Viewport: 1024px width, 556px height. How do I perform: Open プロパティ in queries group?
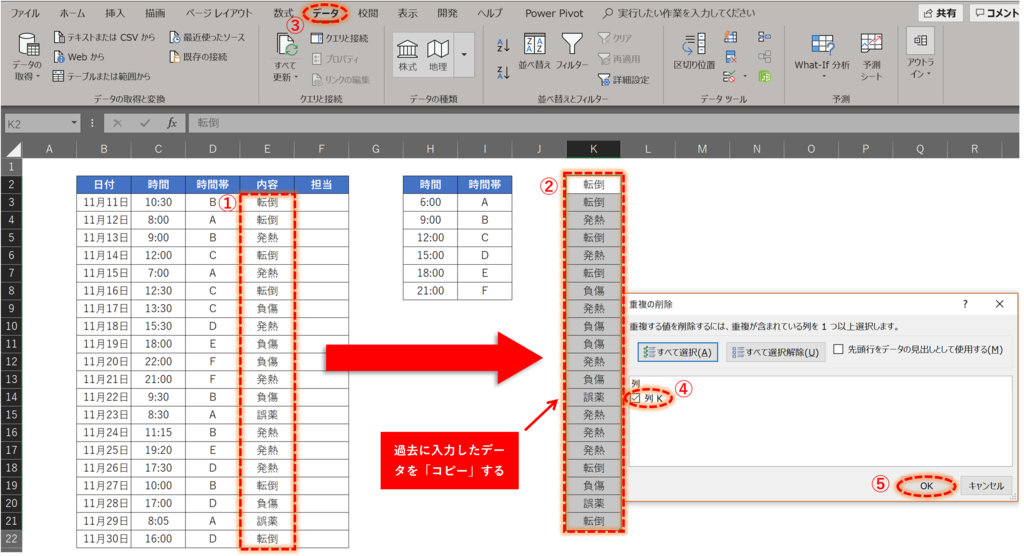point(335,59)
